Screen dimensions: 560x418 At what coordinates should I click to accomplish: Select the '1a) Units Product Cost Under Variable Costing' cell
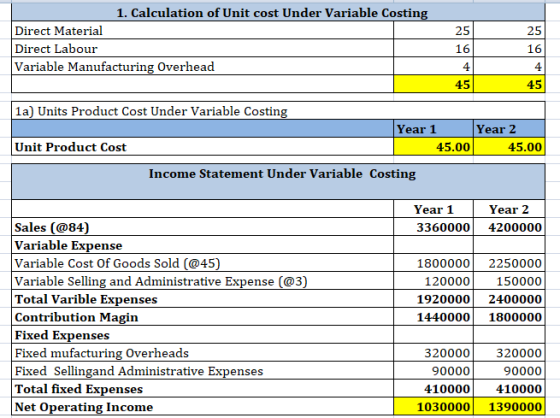pos(278,111)
